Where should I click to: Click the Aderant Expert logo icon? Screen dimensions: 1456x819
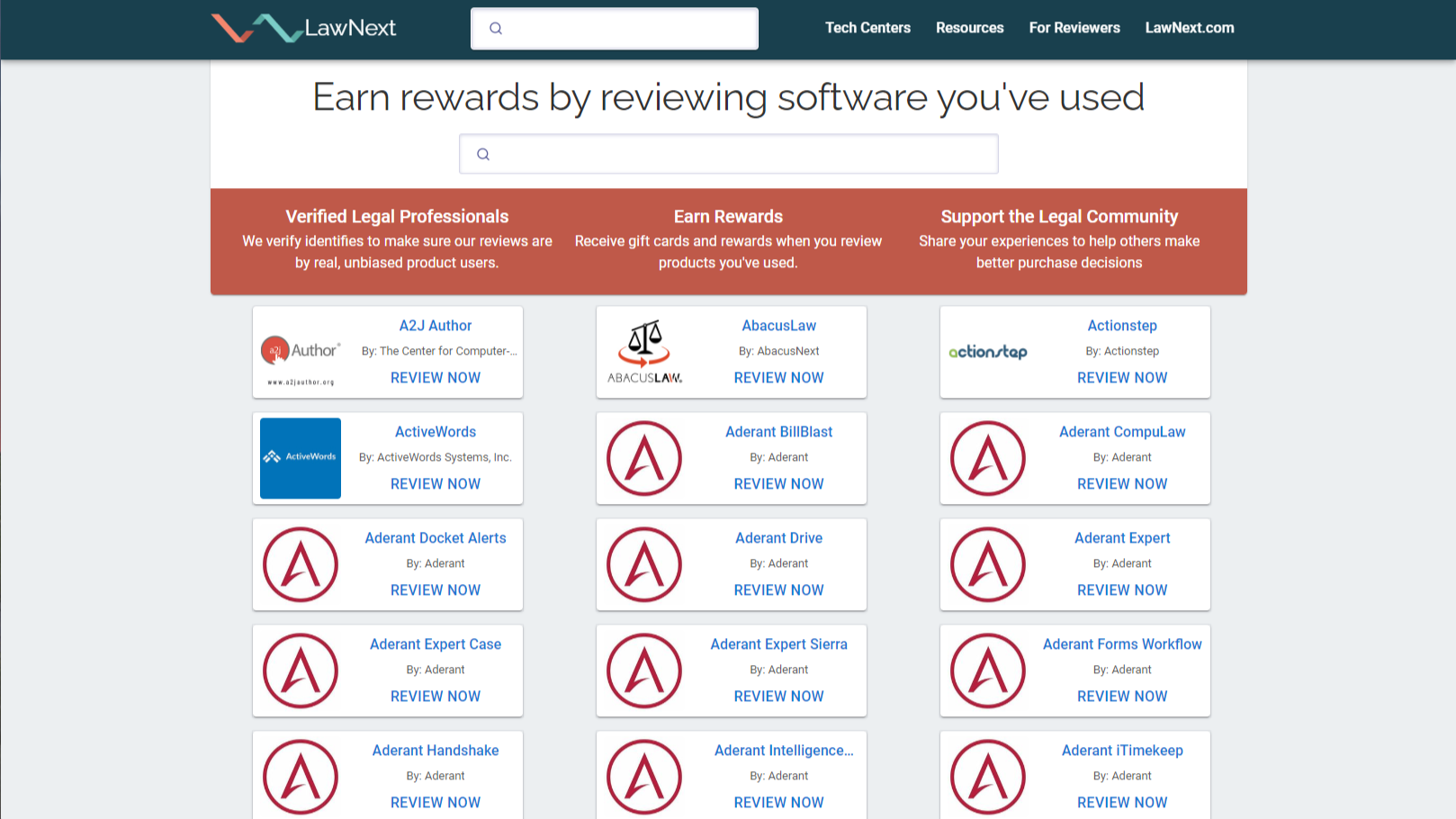[x=988, y=564]
